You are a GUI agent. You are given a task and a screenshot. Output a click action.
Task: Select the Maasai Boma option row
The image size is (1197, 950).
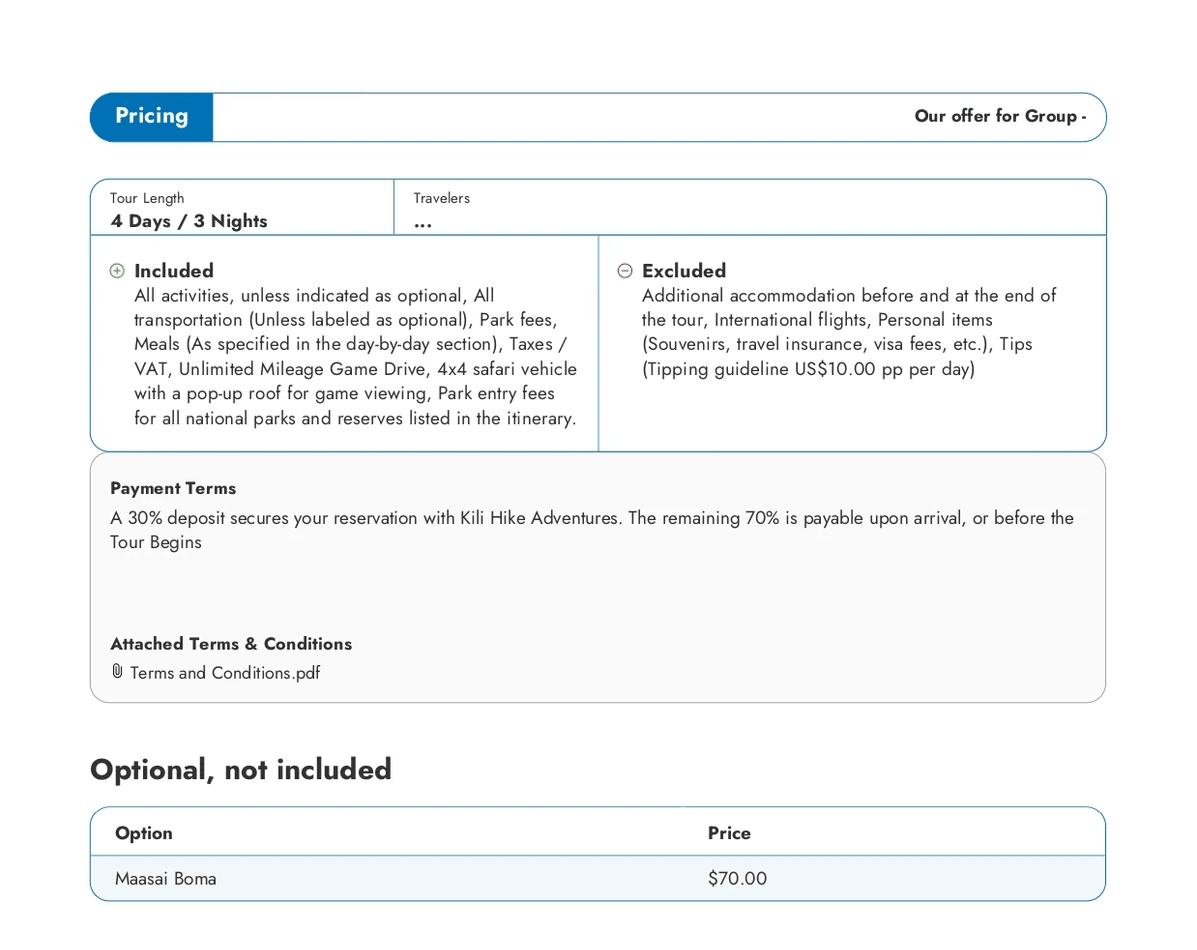coord(166,879)
